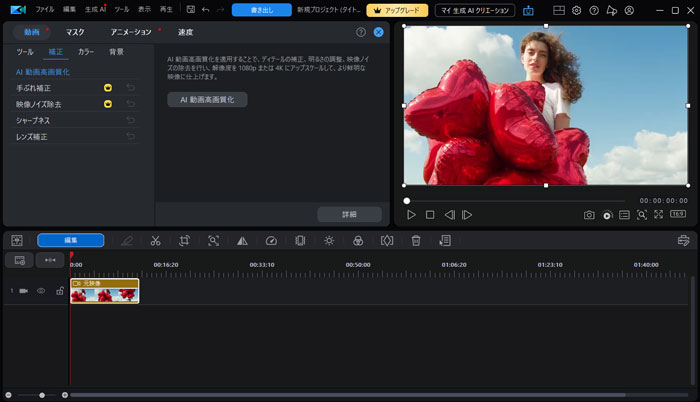Select the scissors split tool
This screenshot has width=700, height=402.
(x=155, y=241)
